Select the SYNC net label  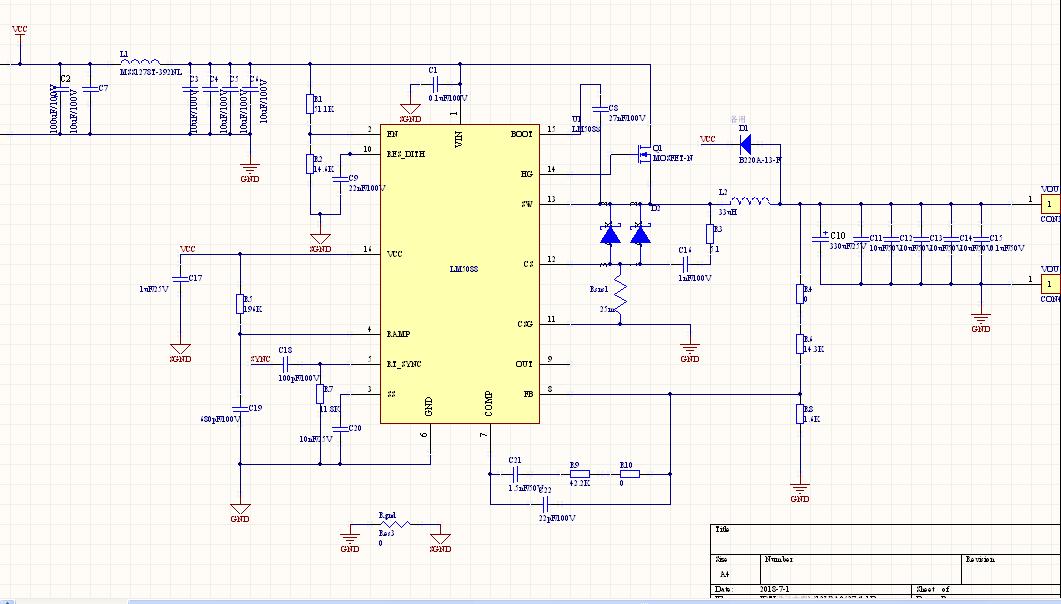(x=261, y=358)
